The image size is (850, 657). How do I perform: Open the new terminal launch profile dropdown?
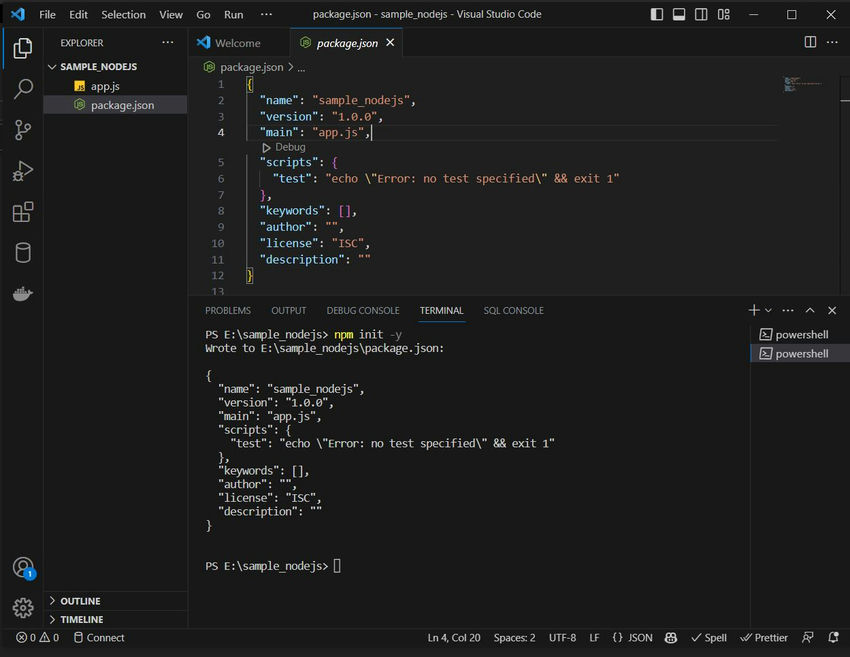(768, 310)
